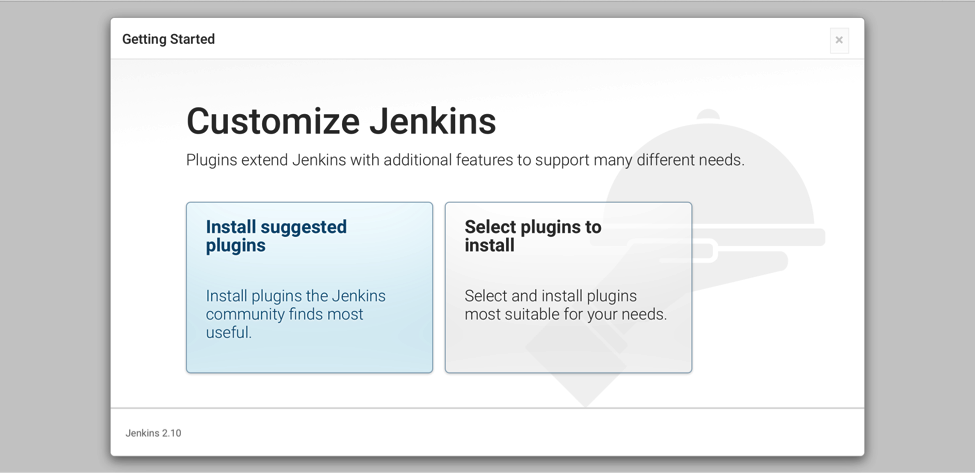Click the "Plugins extend Jenkins" subtitle sentence
The width and height of the screenshot is (975, 473).
tap(465, 160)
